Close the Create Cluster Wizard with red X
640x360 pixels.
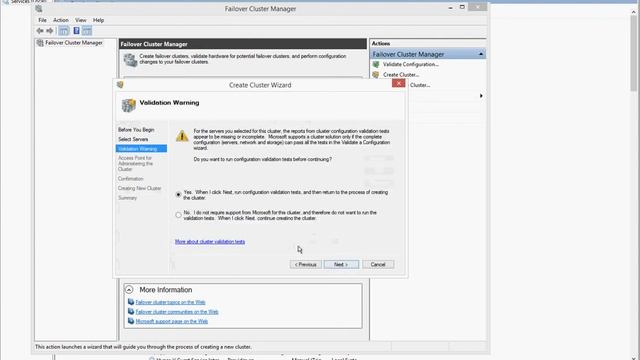tap(398, 83)
